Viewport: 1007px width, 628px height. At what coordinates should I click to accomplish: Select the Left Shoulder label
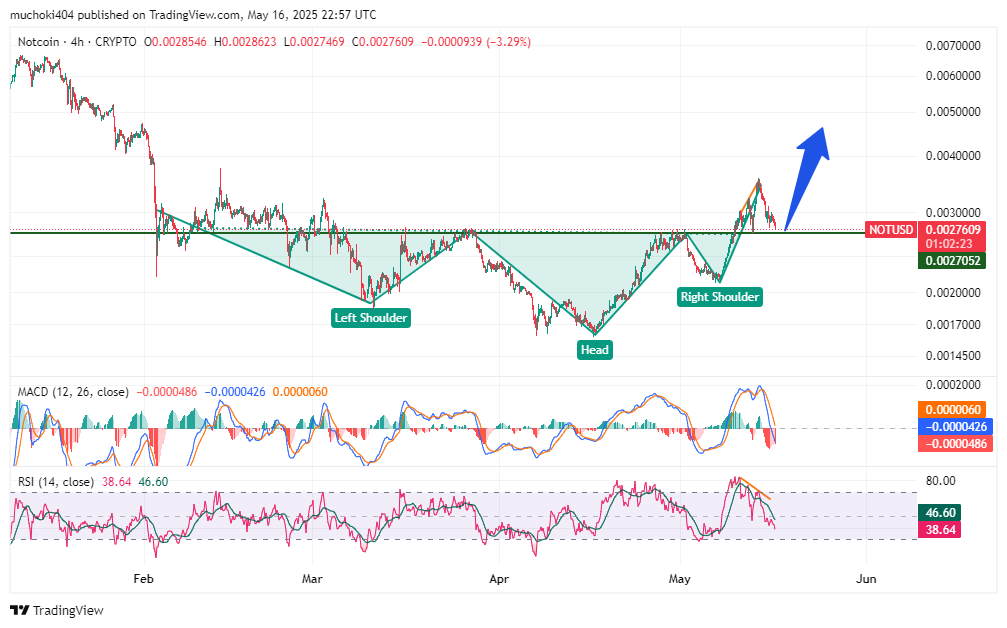(371, 318)
